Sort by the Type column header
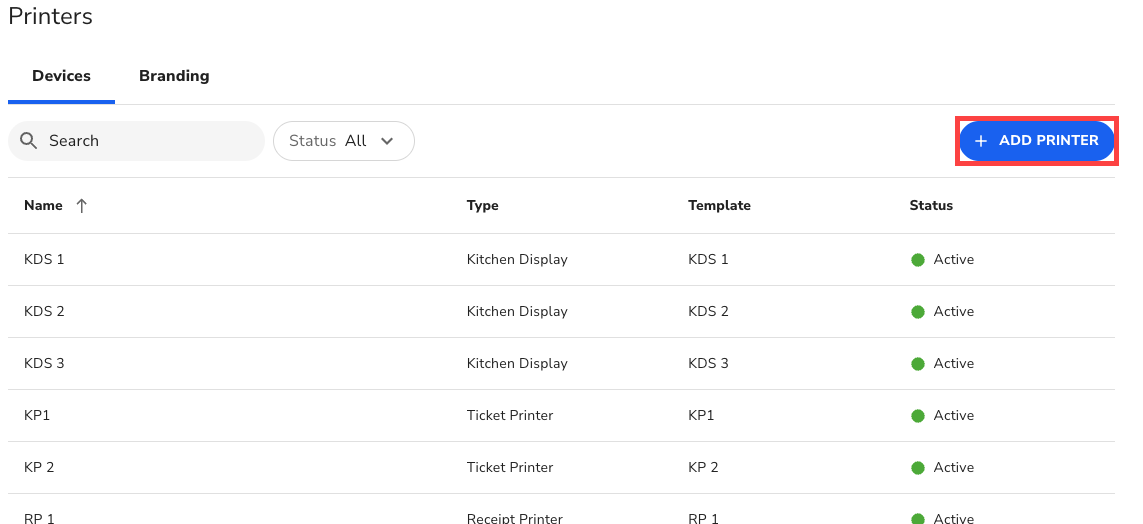The width and height of the screenshot is (1143, 524). (482, 206)
